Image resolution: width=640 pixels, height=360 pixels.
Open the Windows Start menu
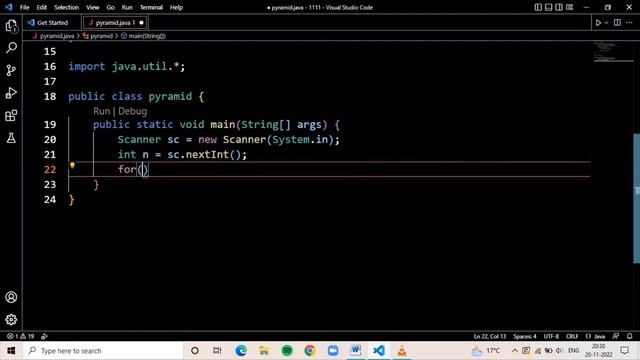coord(11,351)
